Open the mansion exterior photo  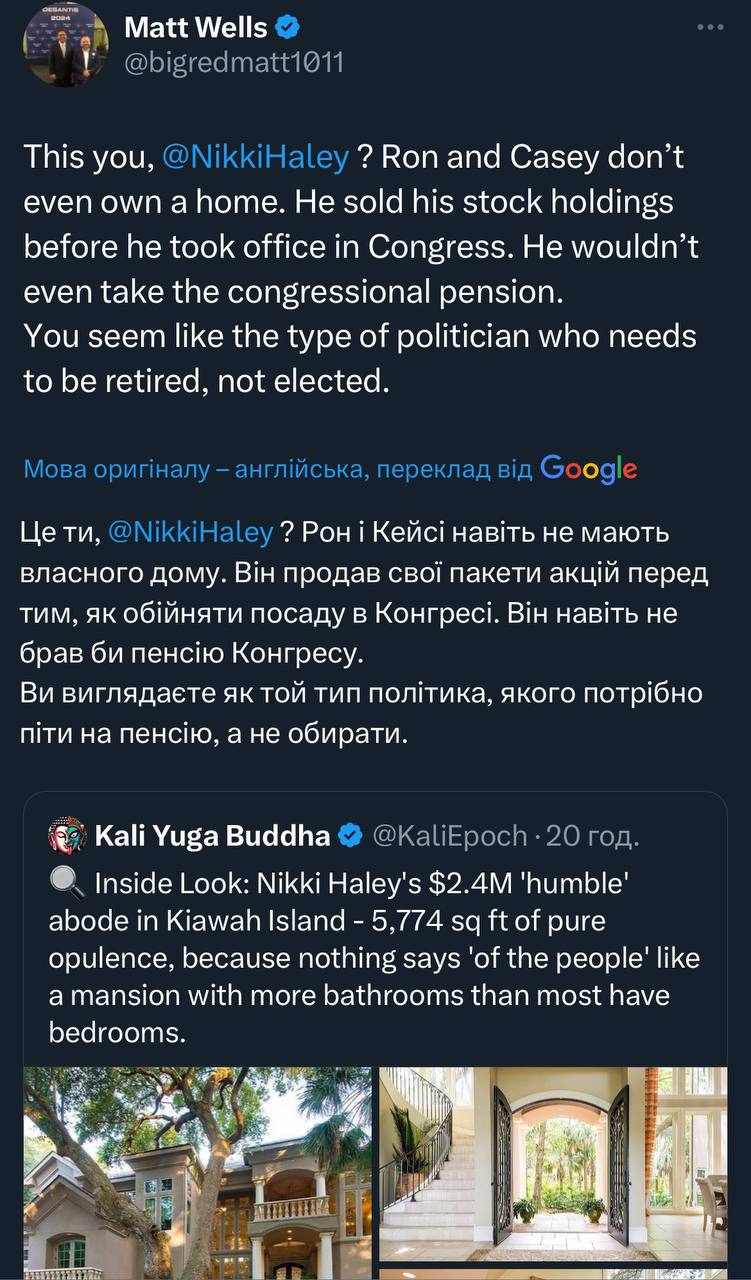pyautogui.click(x=197, y=1172)
